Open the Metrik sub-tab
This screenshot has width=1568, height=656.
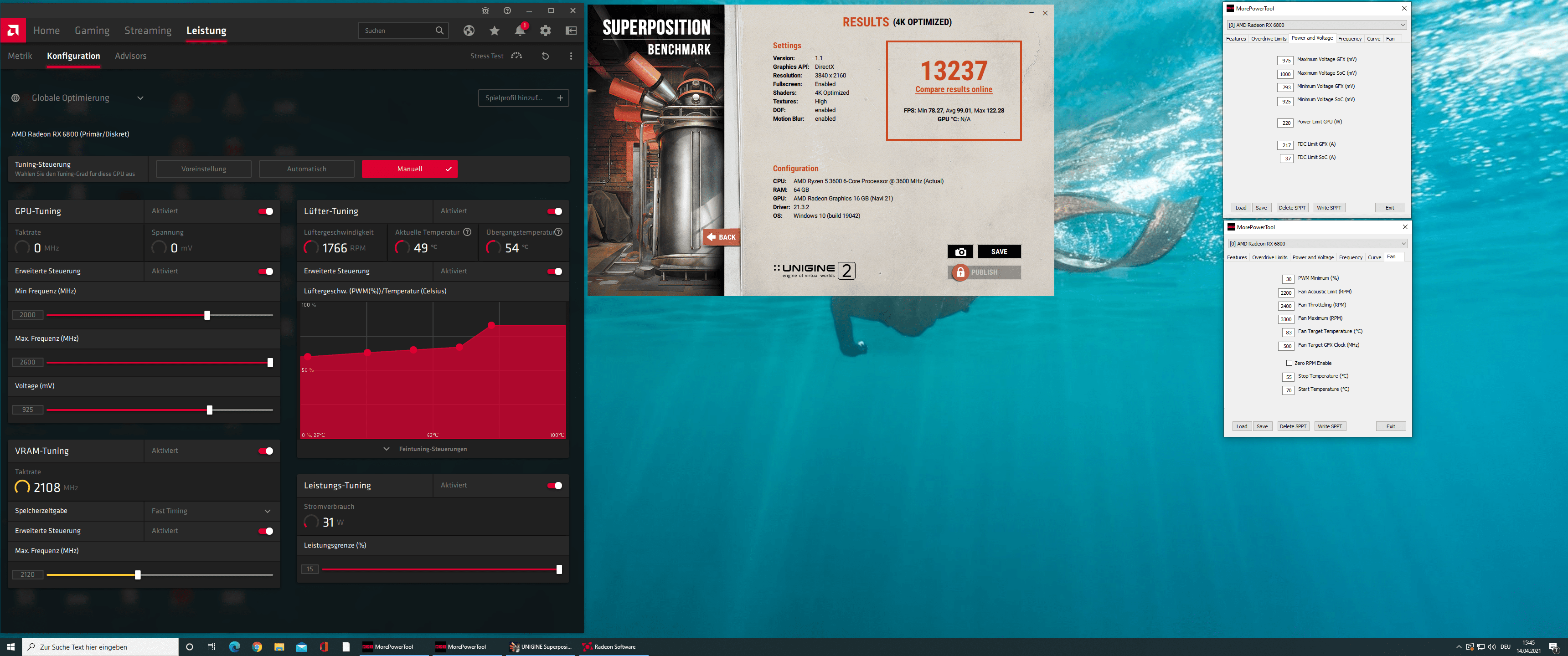(x=20, y=56)
